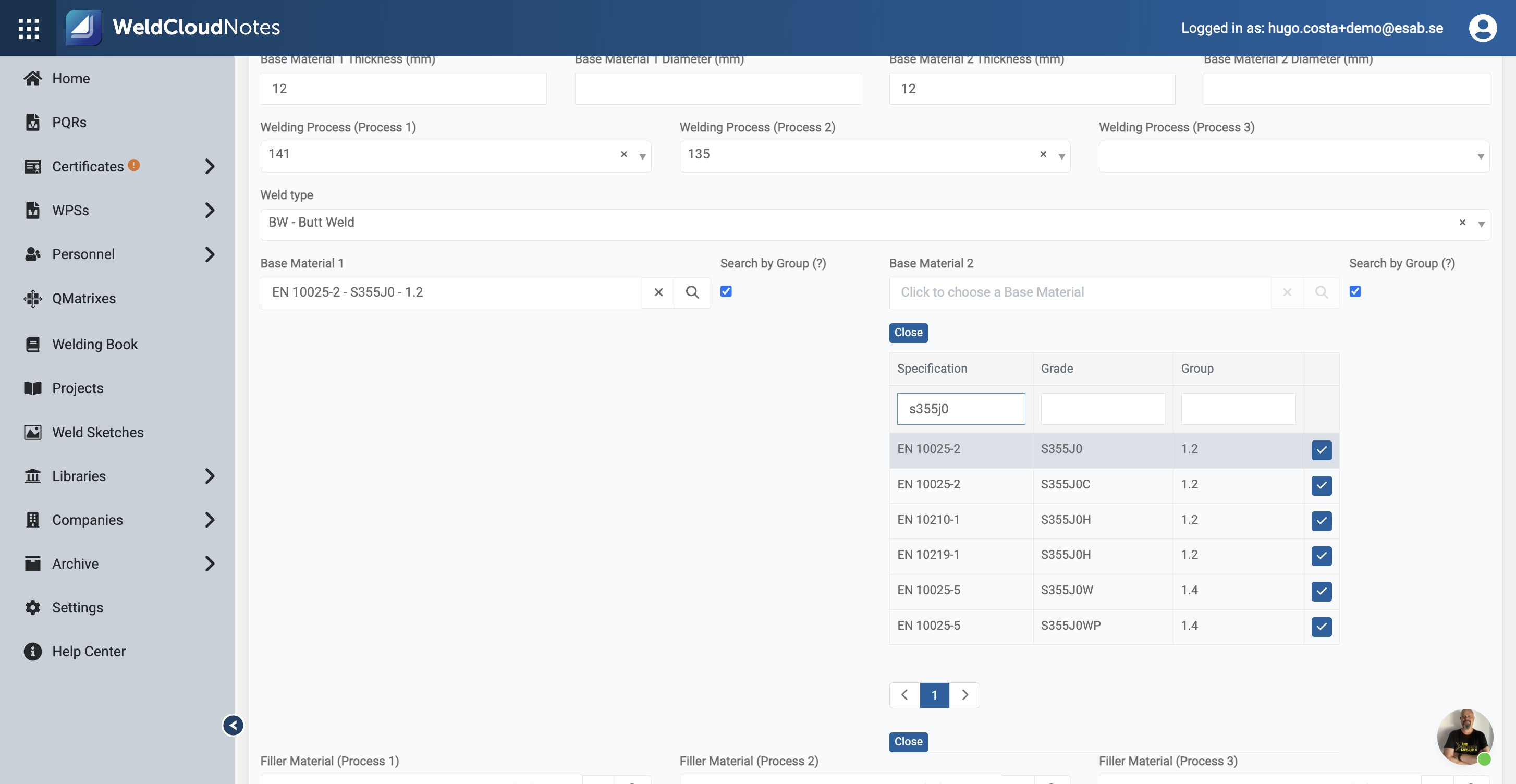Open the support chat avatar widget
The width and height of the screenshot is (1516, 784).
pyautogui.click(x=1465, y=737)
